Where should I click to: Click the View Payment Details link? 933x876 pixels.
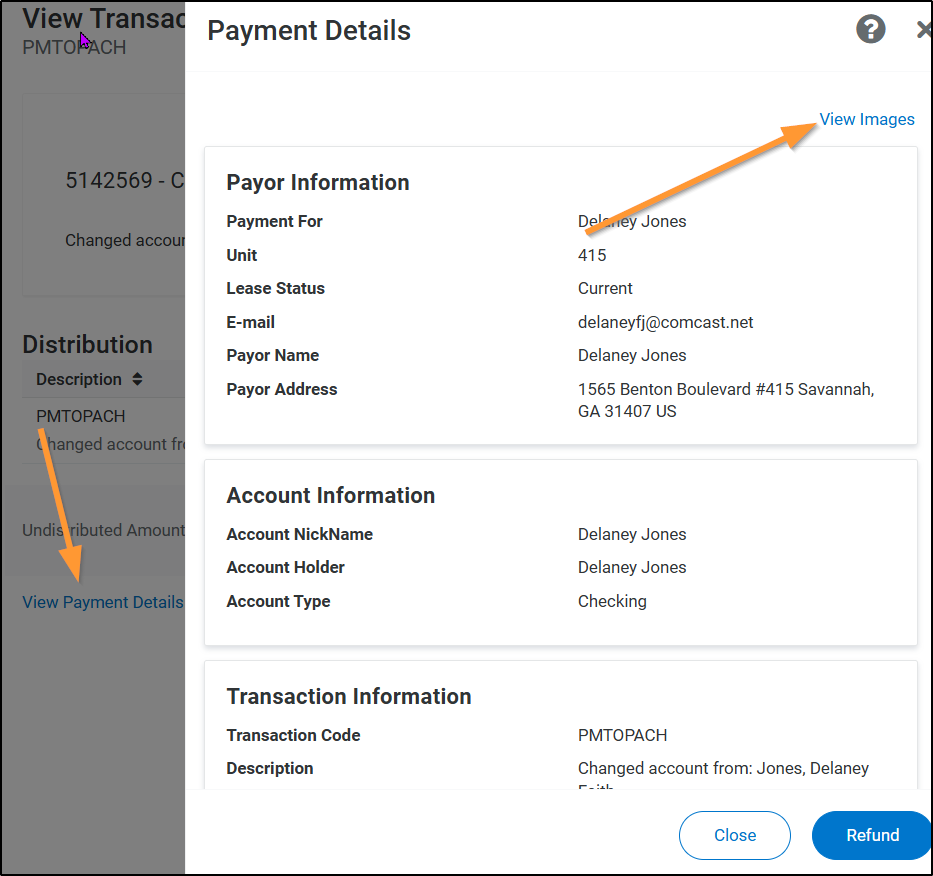point(103,602)
